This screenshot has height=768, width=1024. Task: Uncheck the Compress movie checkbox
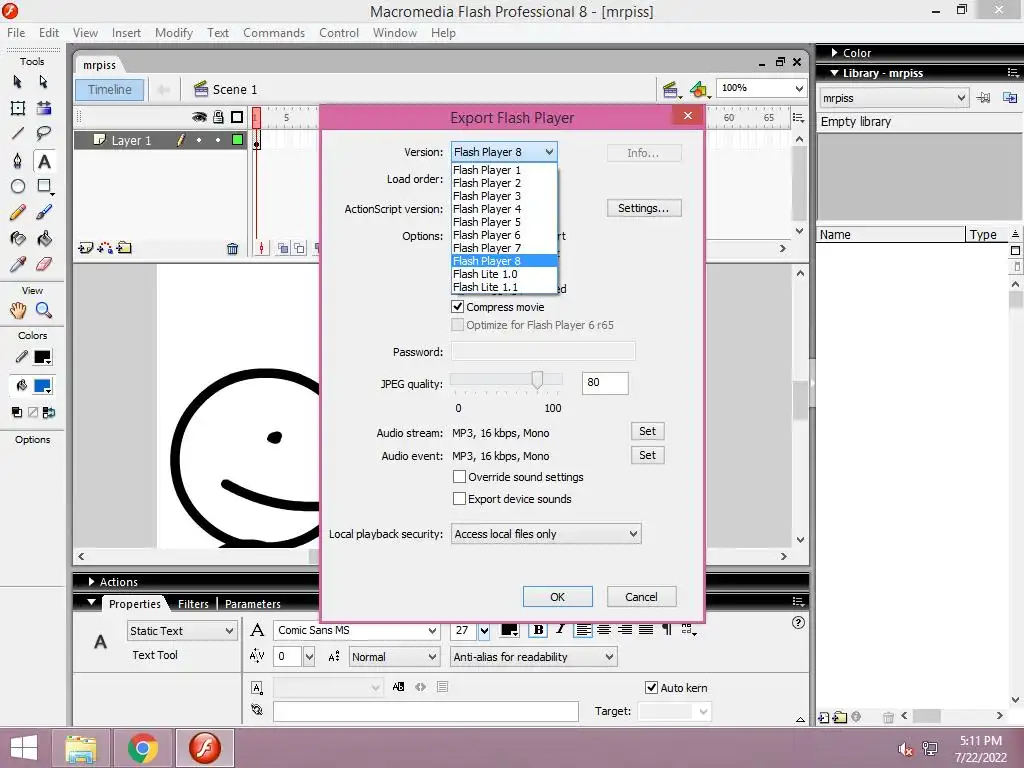click(x=458, y=306)
